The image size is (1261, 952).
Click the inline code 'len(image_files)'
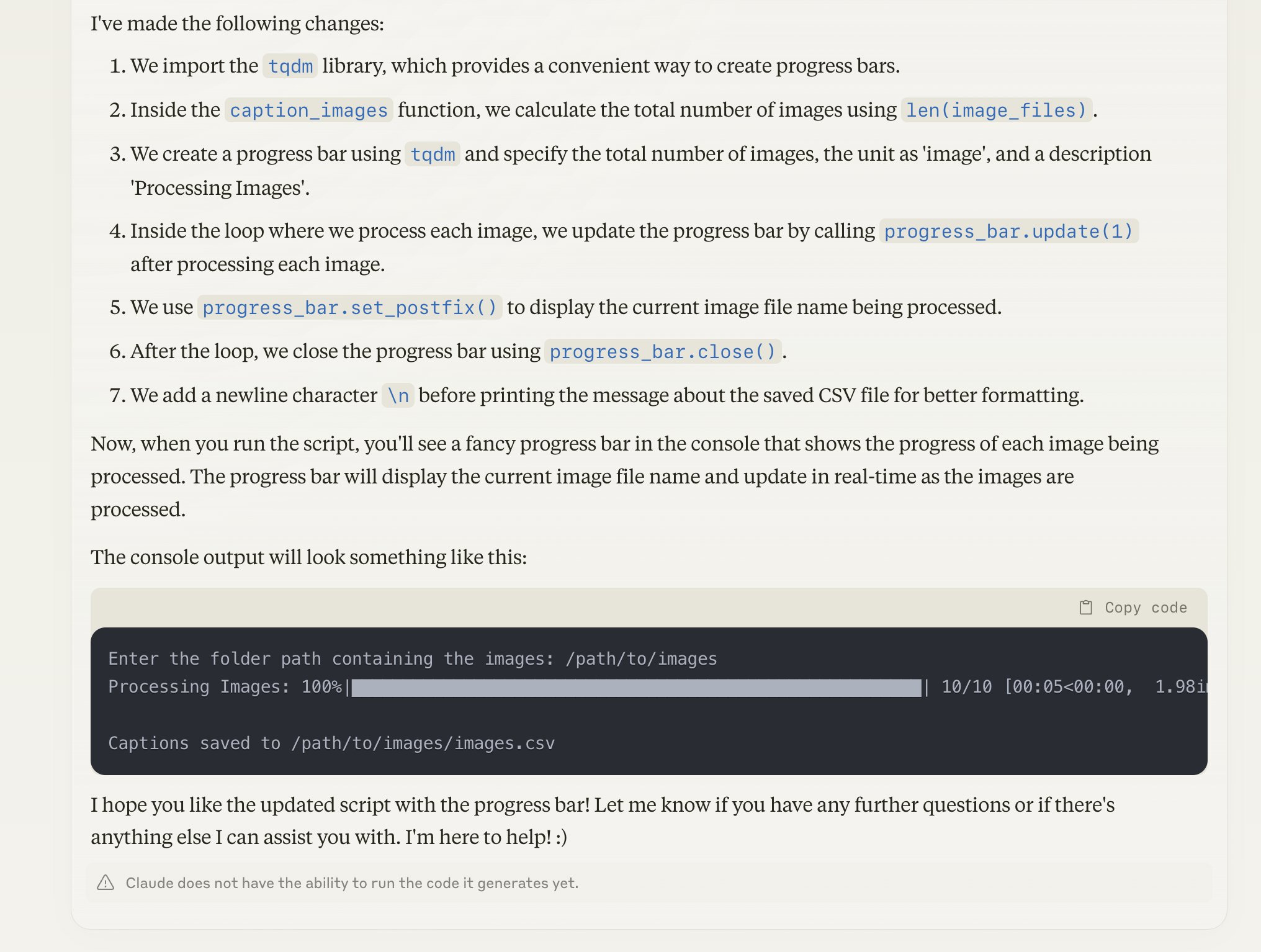point(996,110)
